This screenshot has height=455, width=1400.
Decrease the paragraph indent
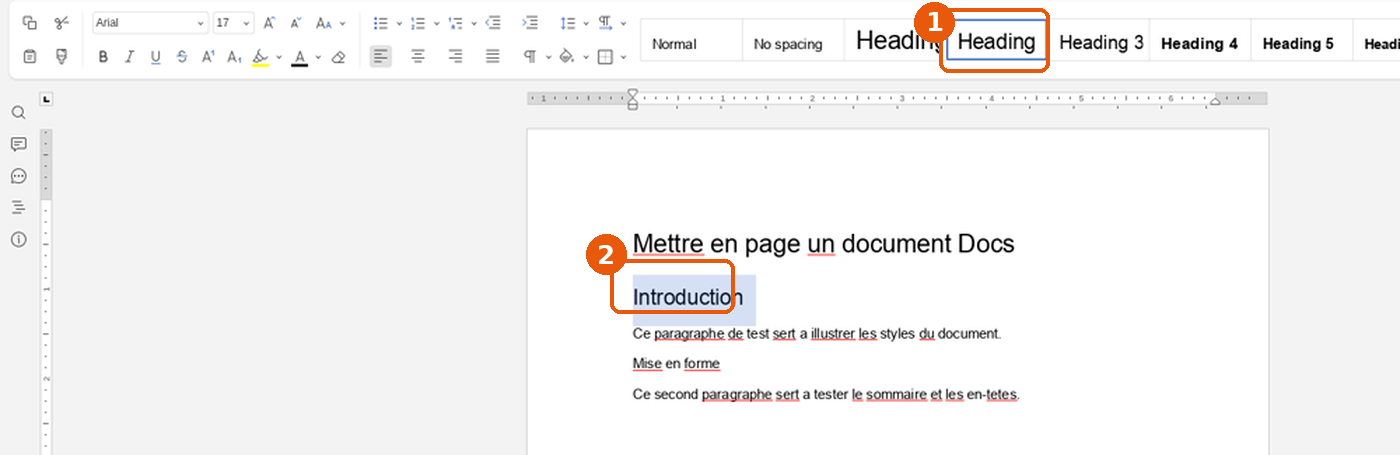pos(493,23)
